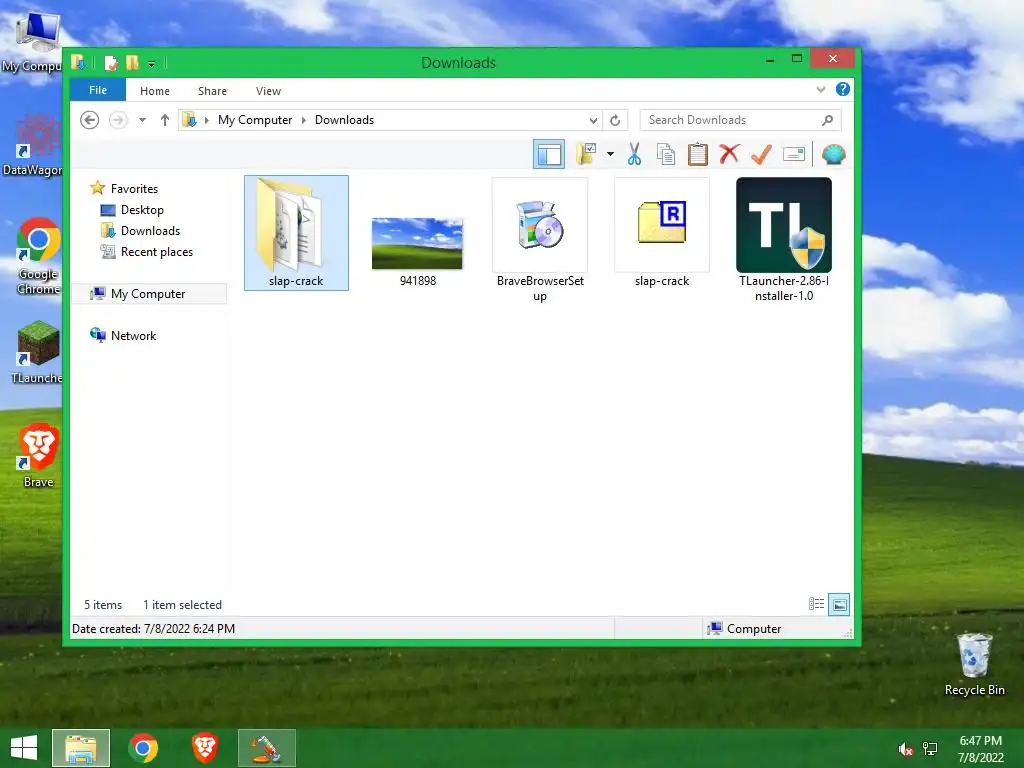Click the '5 items' status text

click(103, 605)
